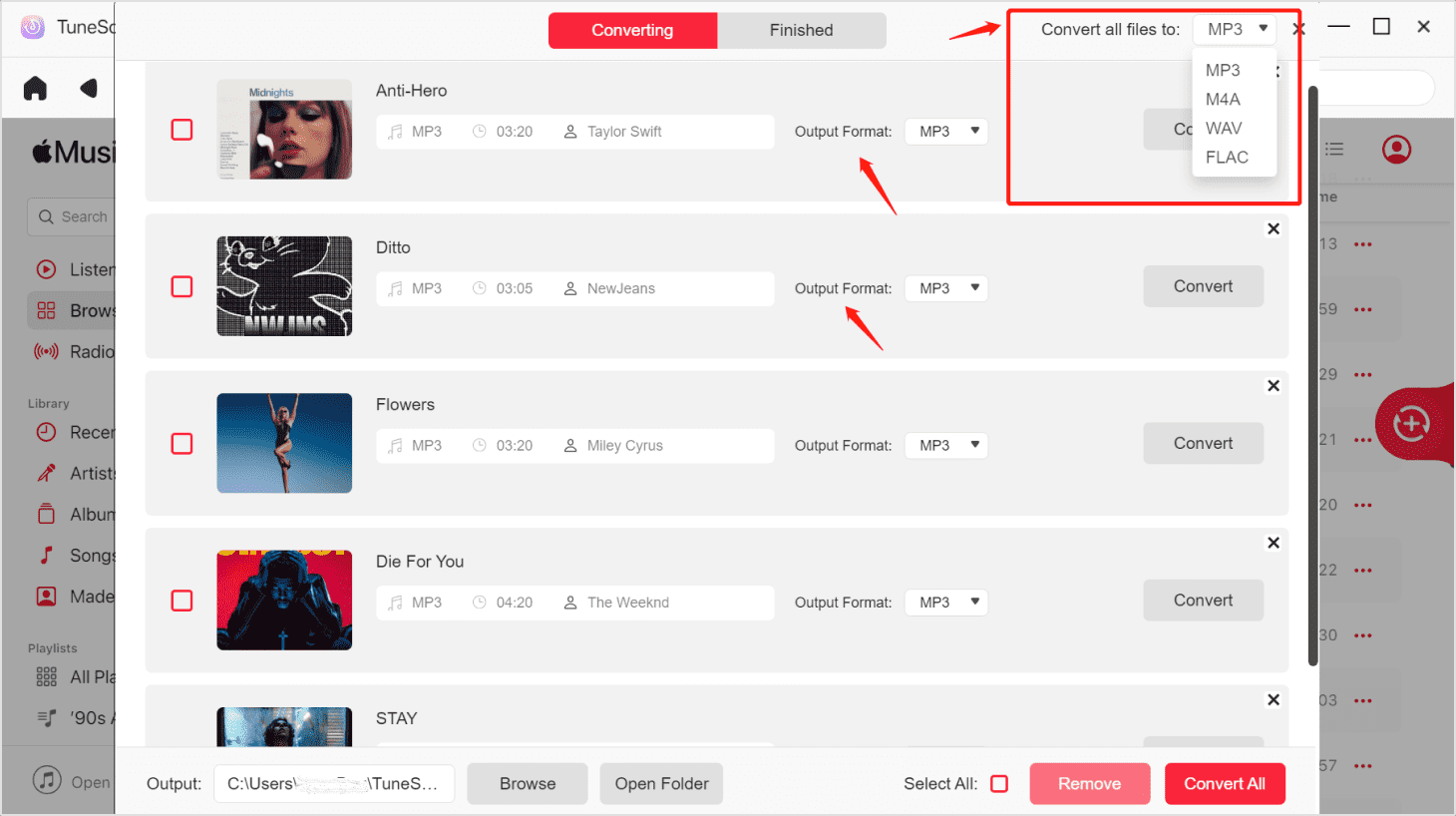Remove Flowers row with its X icon
This screenshot has width=1456, height=816.
(x=1274, y=385)
